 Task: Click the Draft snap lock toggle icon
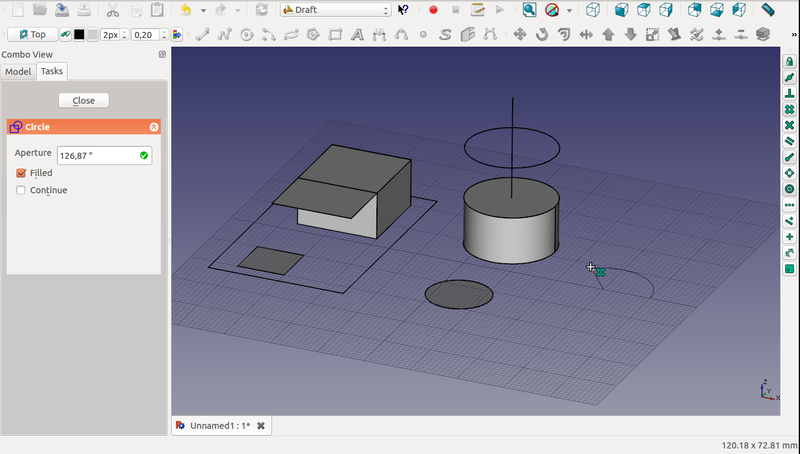pos(789,61)
